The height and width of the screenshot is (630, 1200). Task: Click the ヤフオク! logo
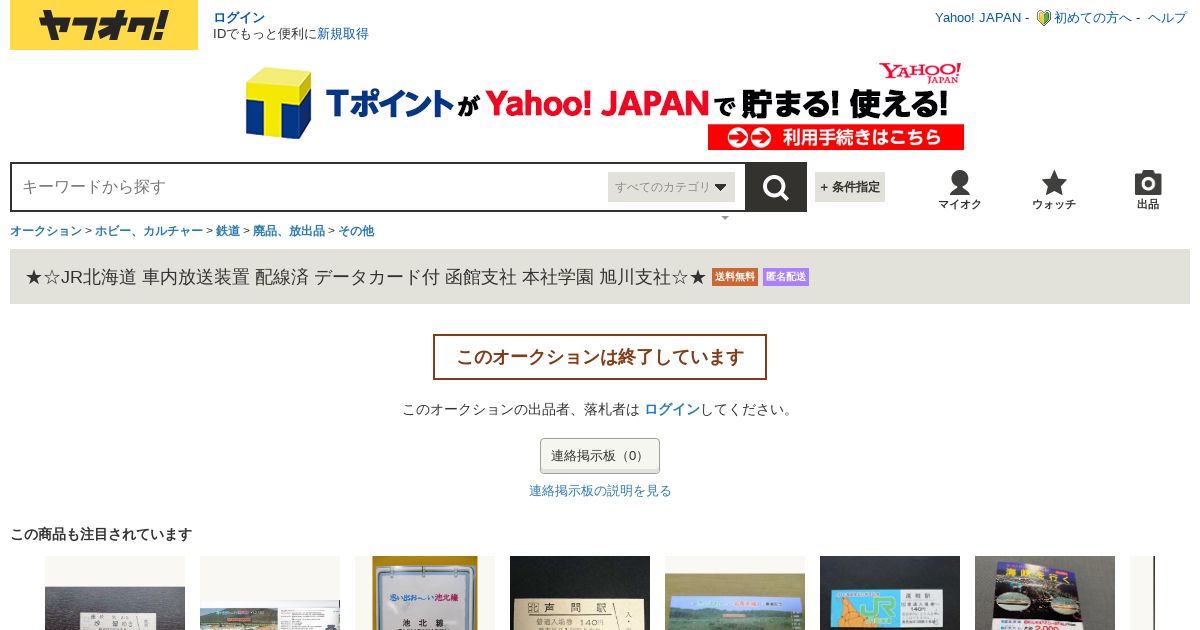[x=104, y=25]
